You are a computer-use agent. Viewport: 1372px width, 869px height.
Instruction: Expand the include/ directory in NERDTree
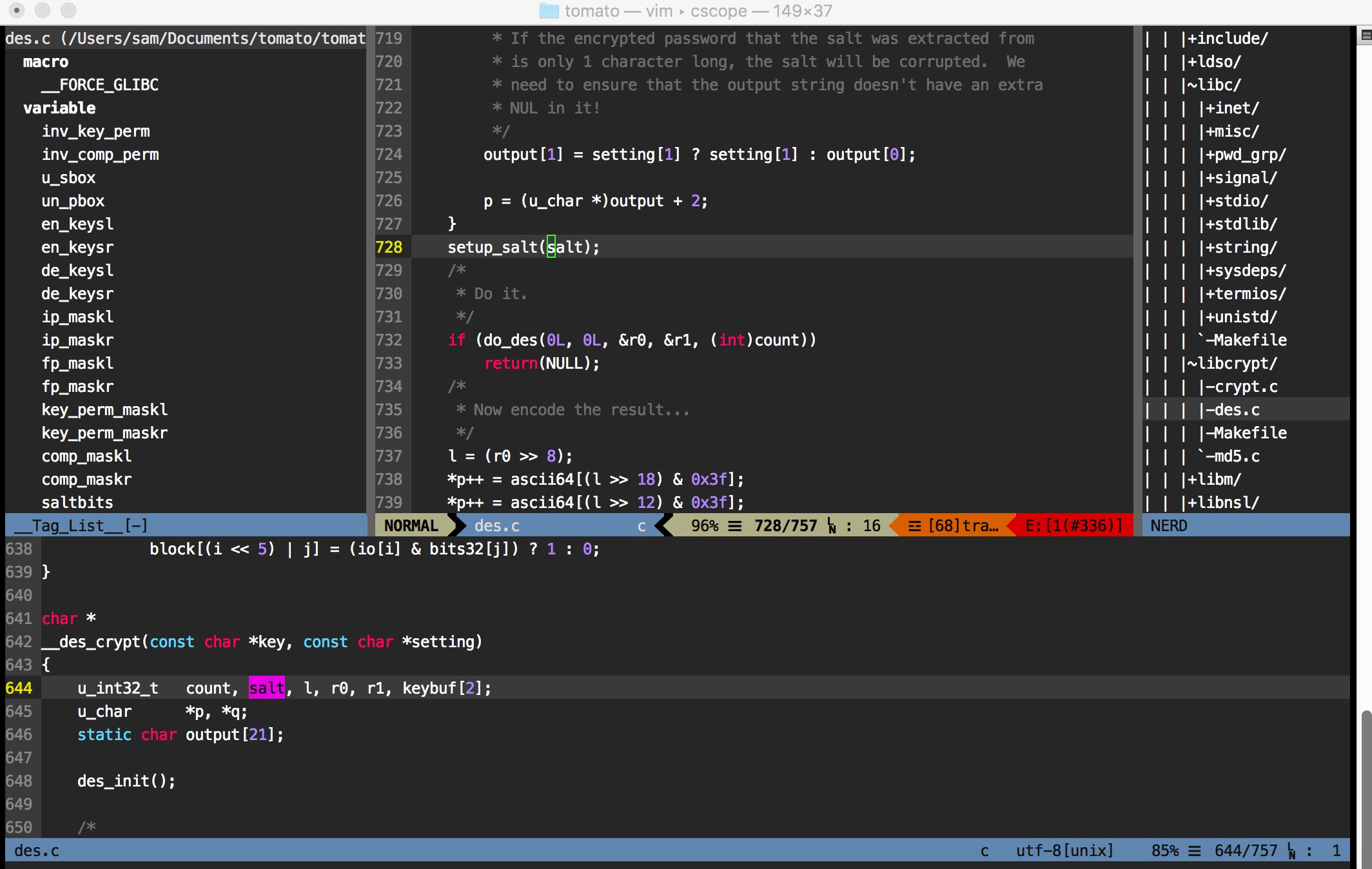(1227, 39)
